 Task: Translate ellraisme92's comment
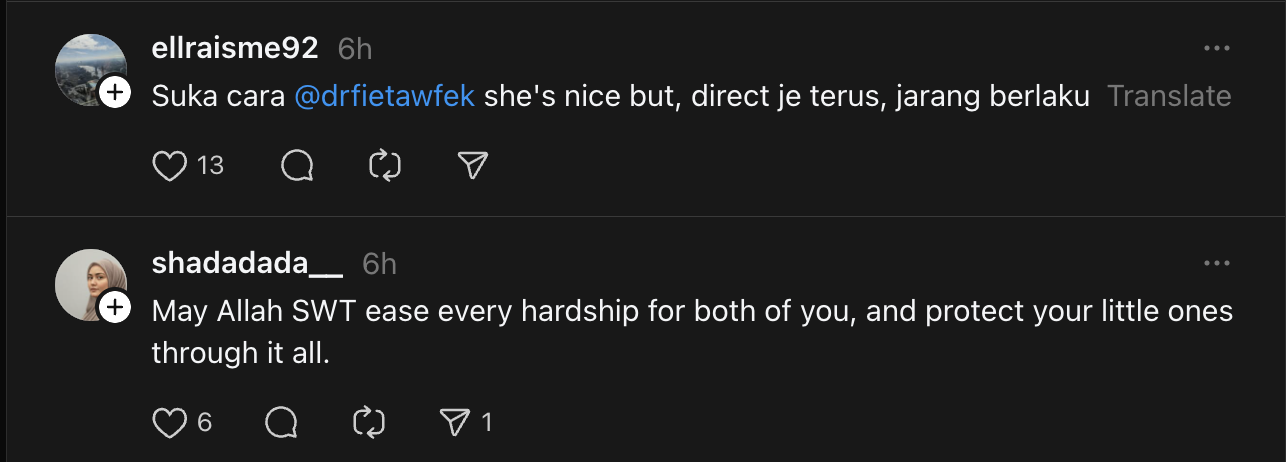tap(1169, 96)
